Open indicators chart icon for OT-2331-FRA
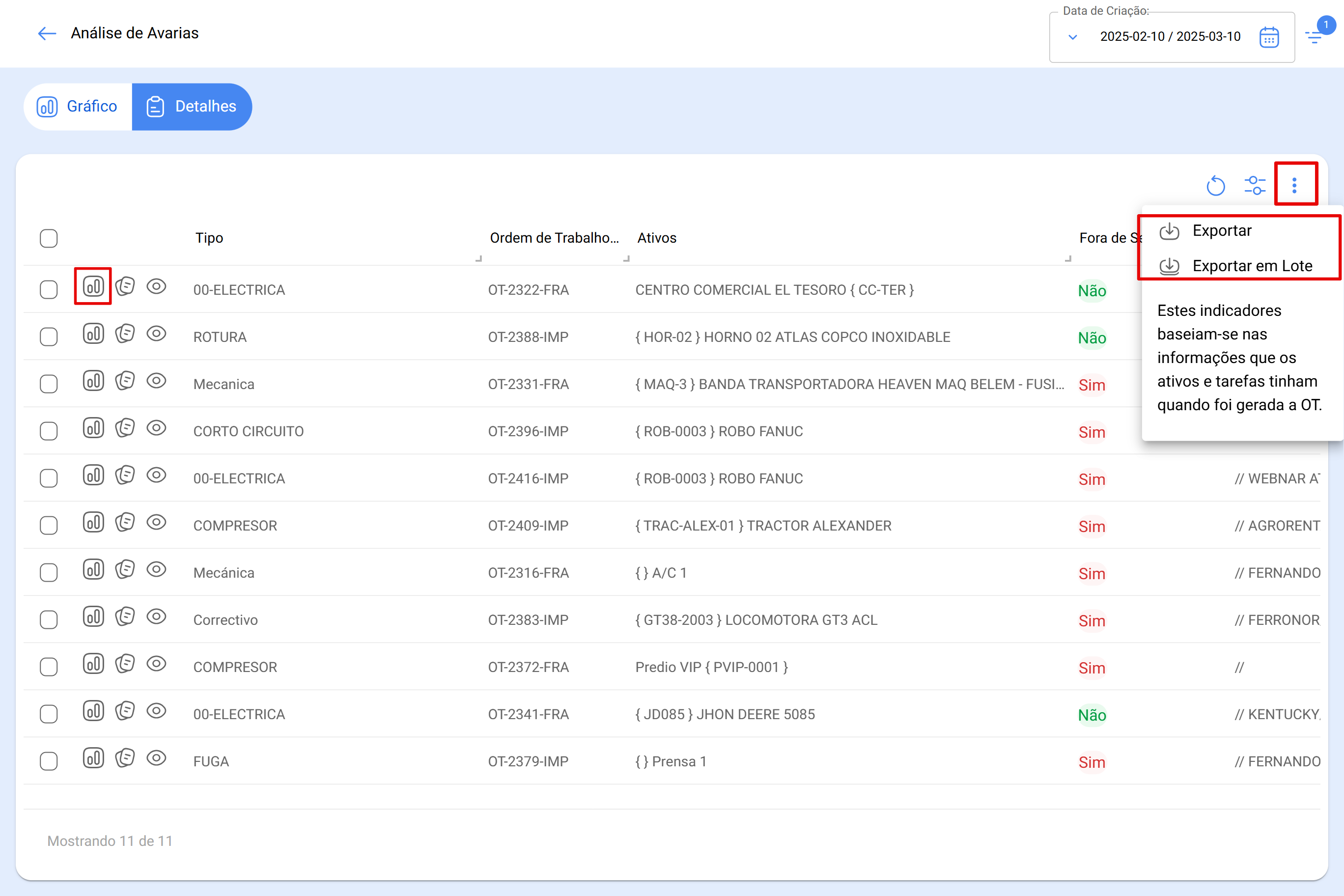This screenshot has width=1344, height=896. (x=93, y=380)
